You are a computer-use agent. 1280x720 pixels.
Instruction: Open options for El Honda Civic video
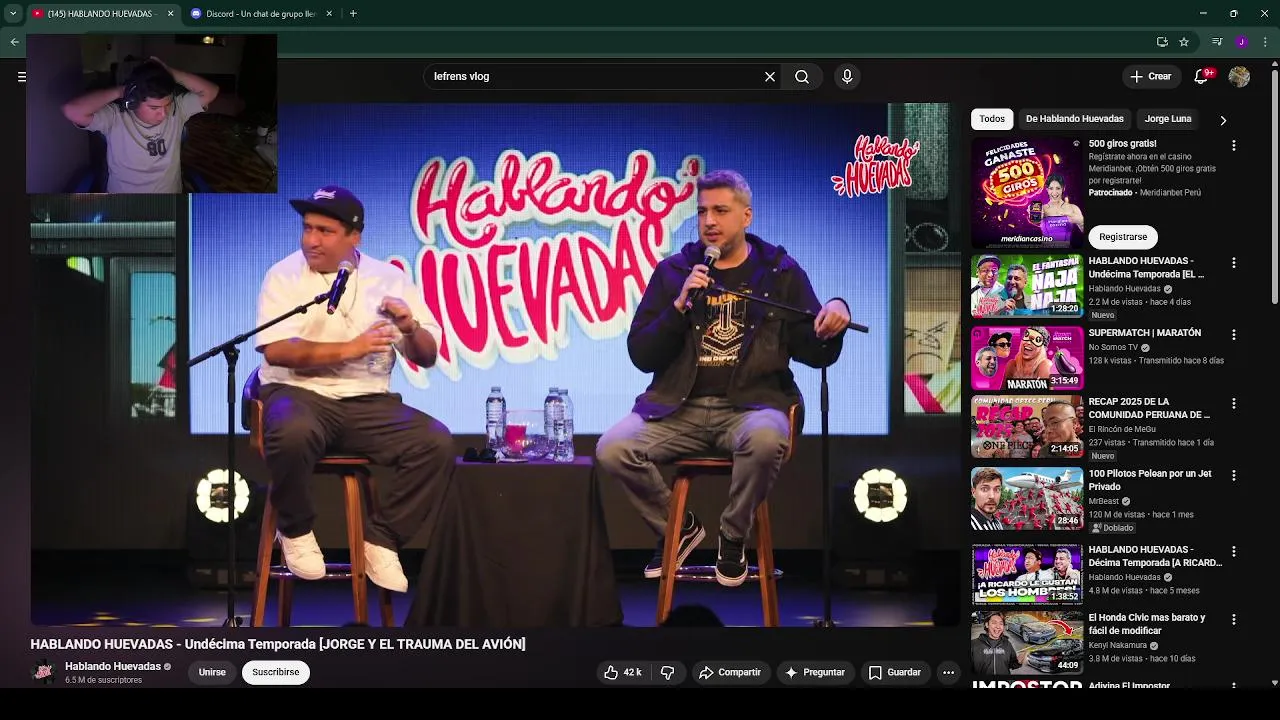click(1233, 620)
